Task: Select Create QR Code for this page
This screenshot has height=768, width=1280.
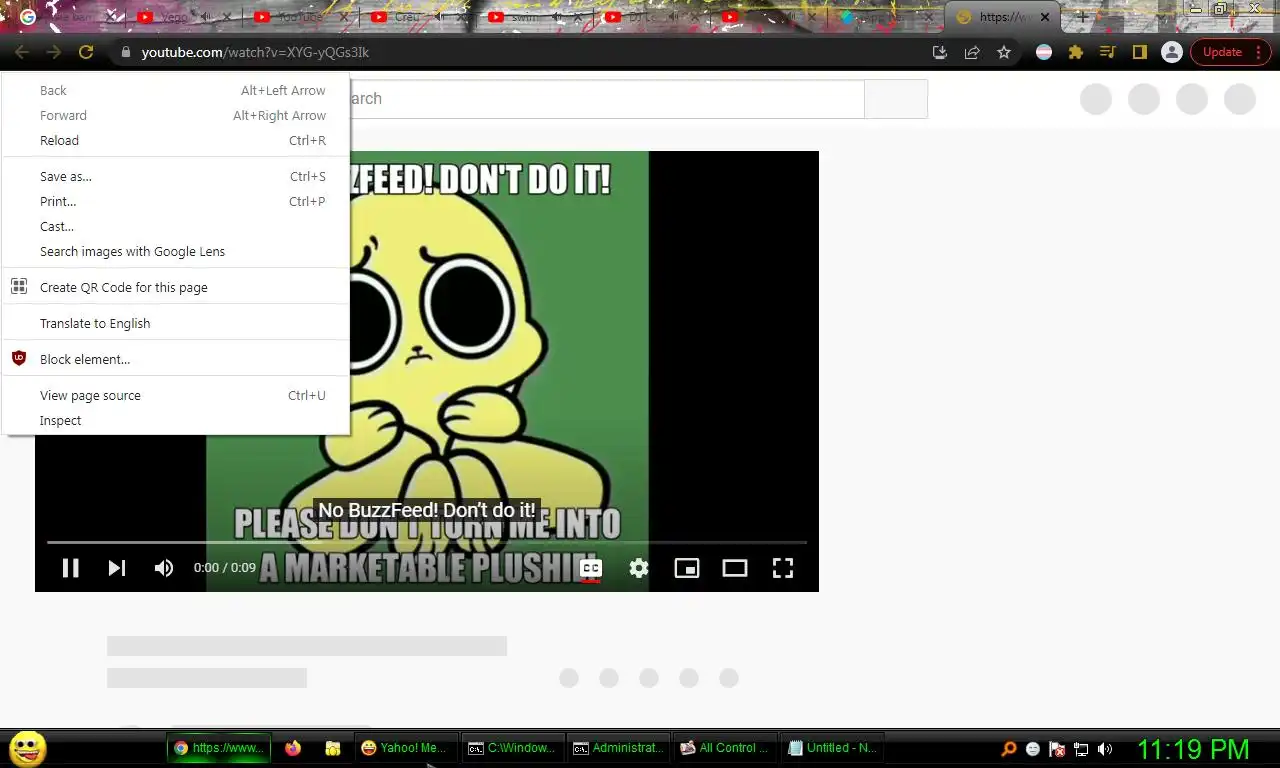Action: (176, 287)
